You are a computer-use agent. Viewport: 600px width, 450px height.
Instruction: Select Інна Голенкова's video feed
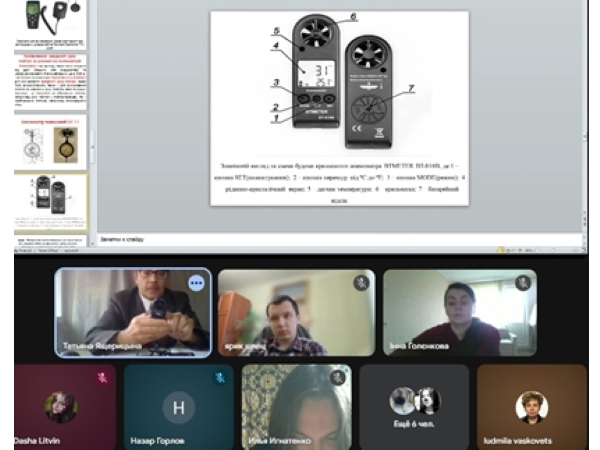[x=460, y=313]
